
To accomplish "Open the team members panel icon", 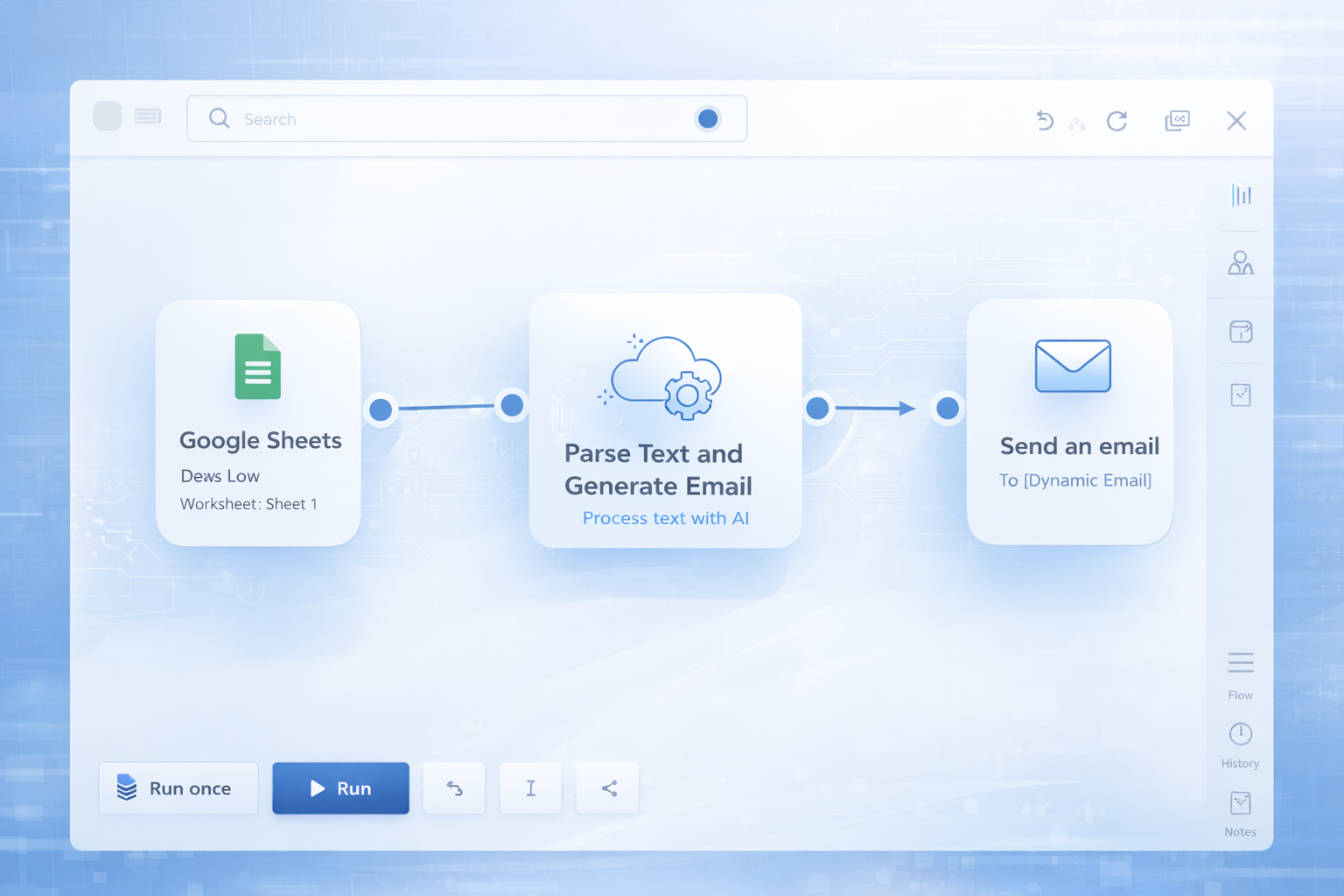I will (1240, 262).
